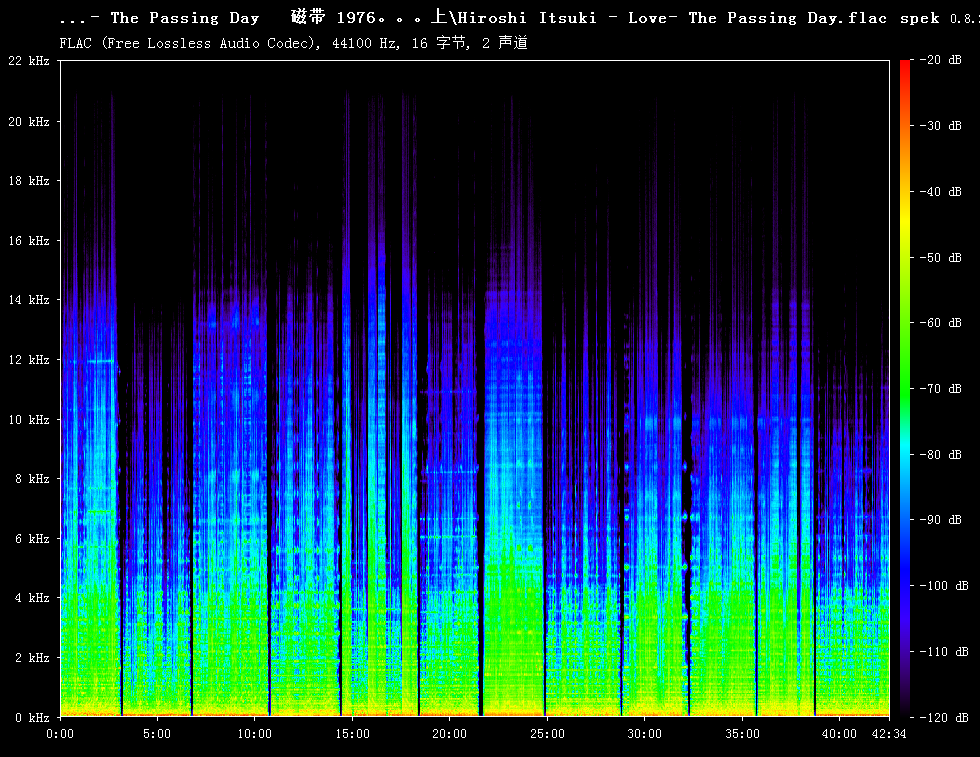This screenshot has height=757, width=980.
Task: Click the 35:00 time axis label
Action: (x=742, y=734)
